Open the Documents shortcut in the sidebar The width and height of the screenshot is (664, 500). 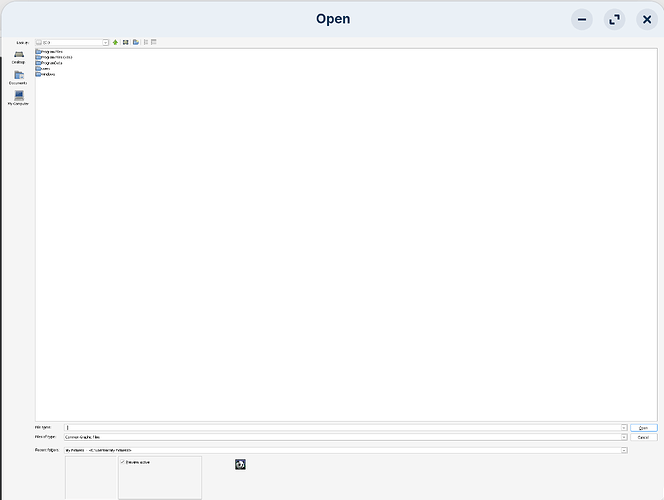(x=18, y=78)
